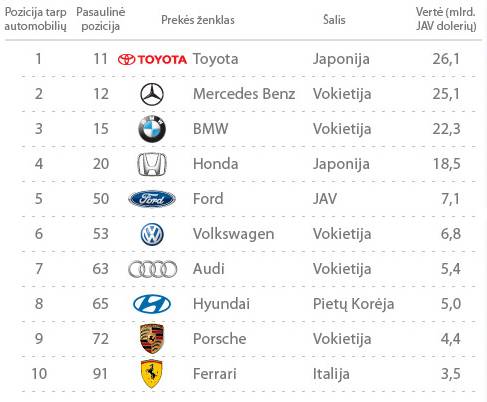Click the Pasaulinė pozicija column header
487x402 pixels.
pos(101,19)
